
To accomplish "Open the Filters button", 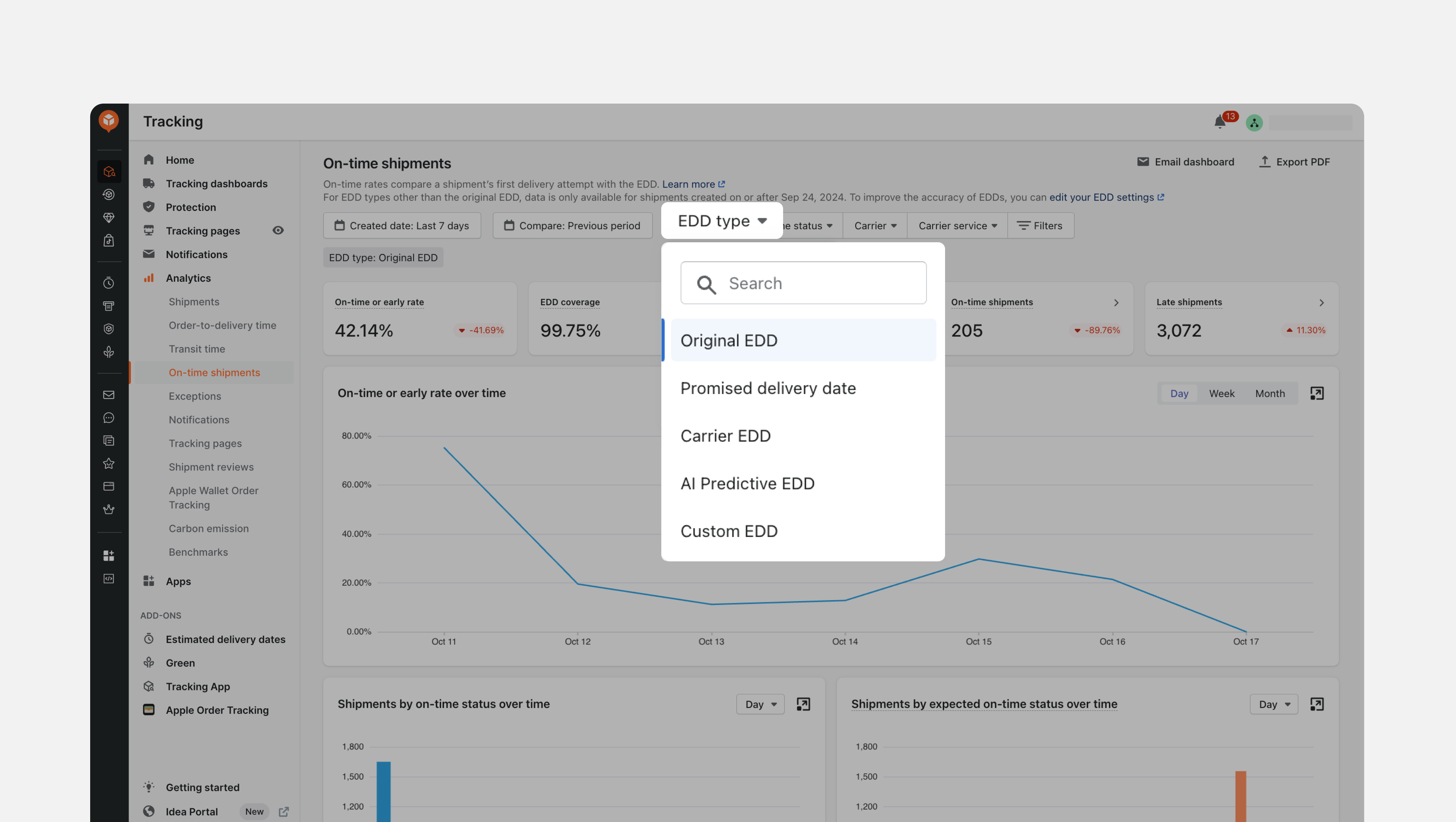I will pyautogui.click(x=1040, y=226).
